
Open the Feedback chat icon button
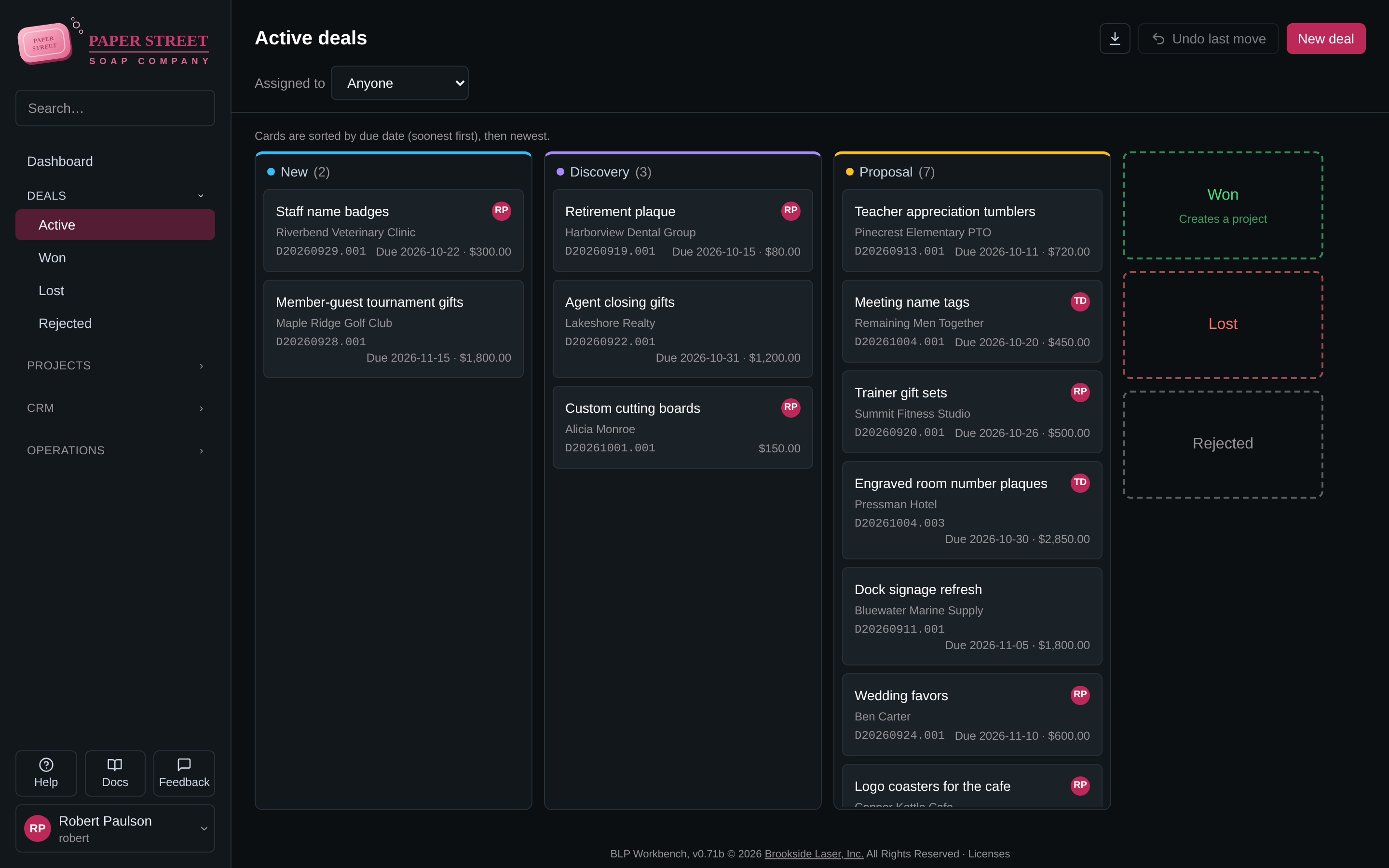(184, 773)
